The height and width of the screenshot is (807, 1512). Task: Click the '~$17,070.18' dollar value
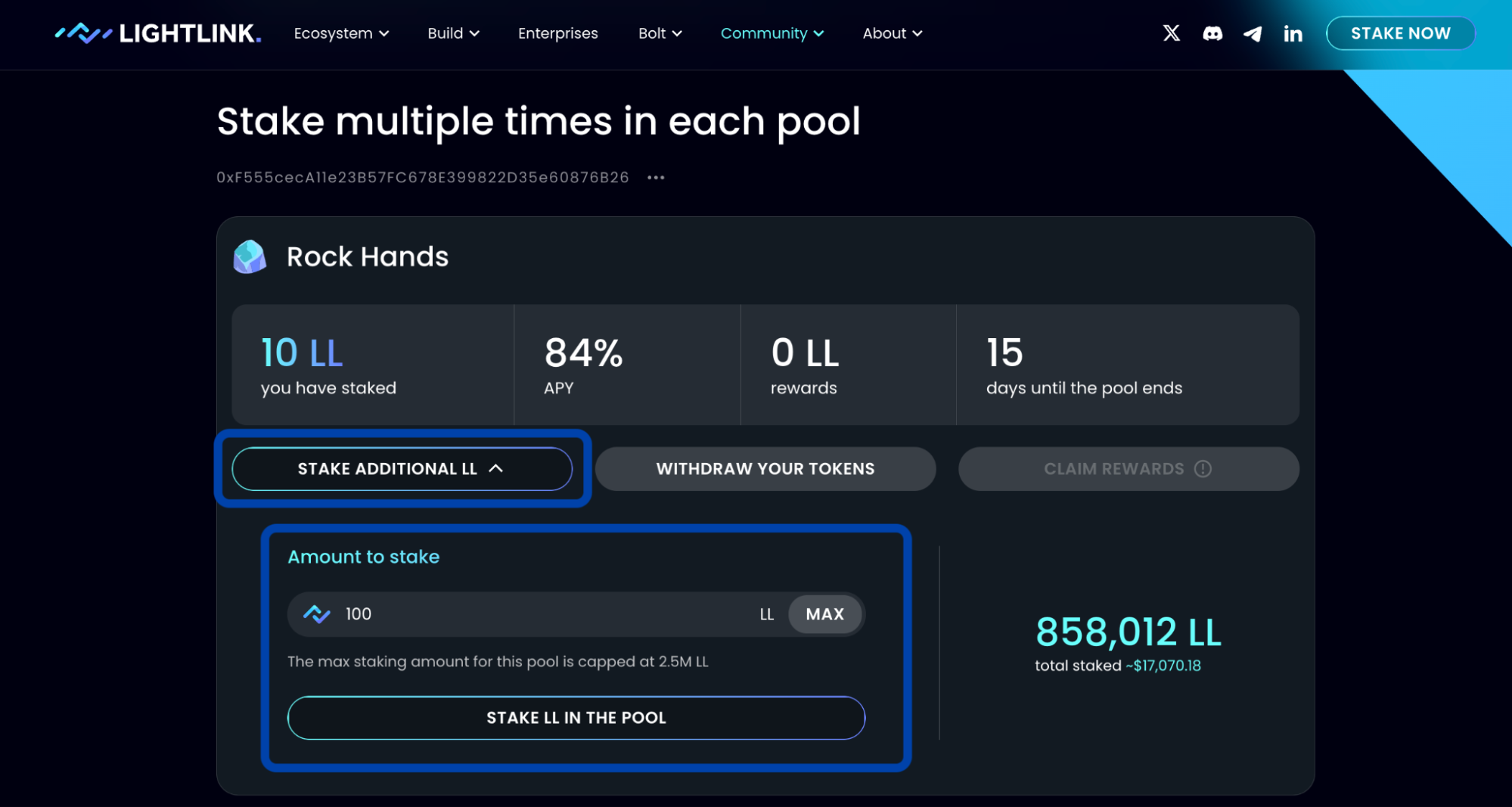coord(1163,666)
